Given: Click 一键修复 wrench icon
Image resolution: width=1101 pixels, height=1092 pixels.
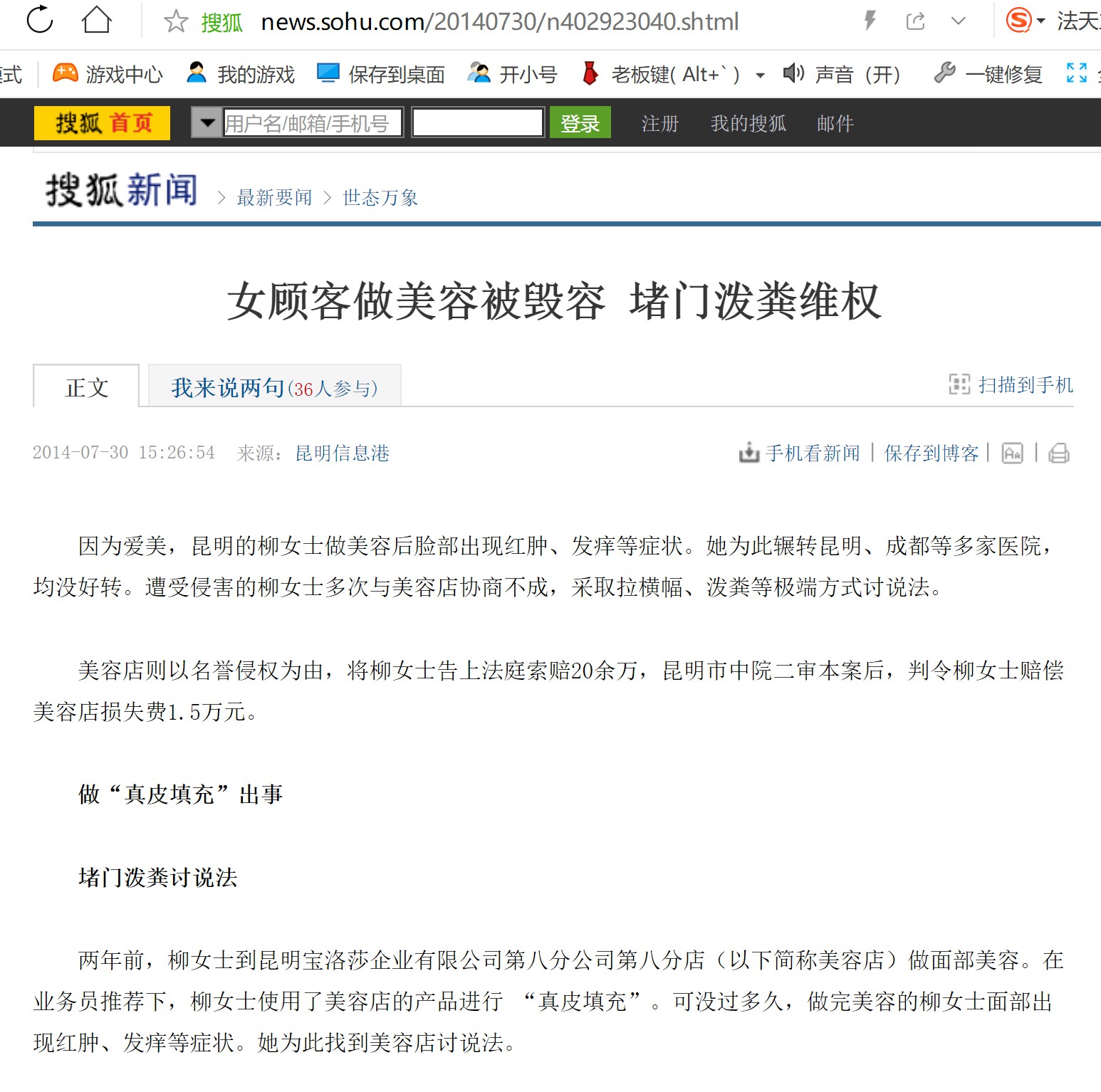Looking at the screenshot, I should point(944,73).
